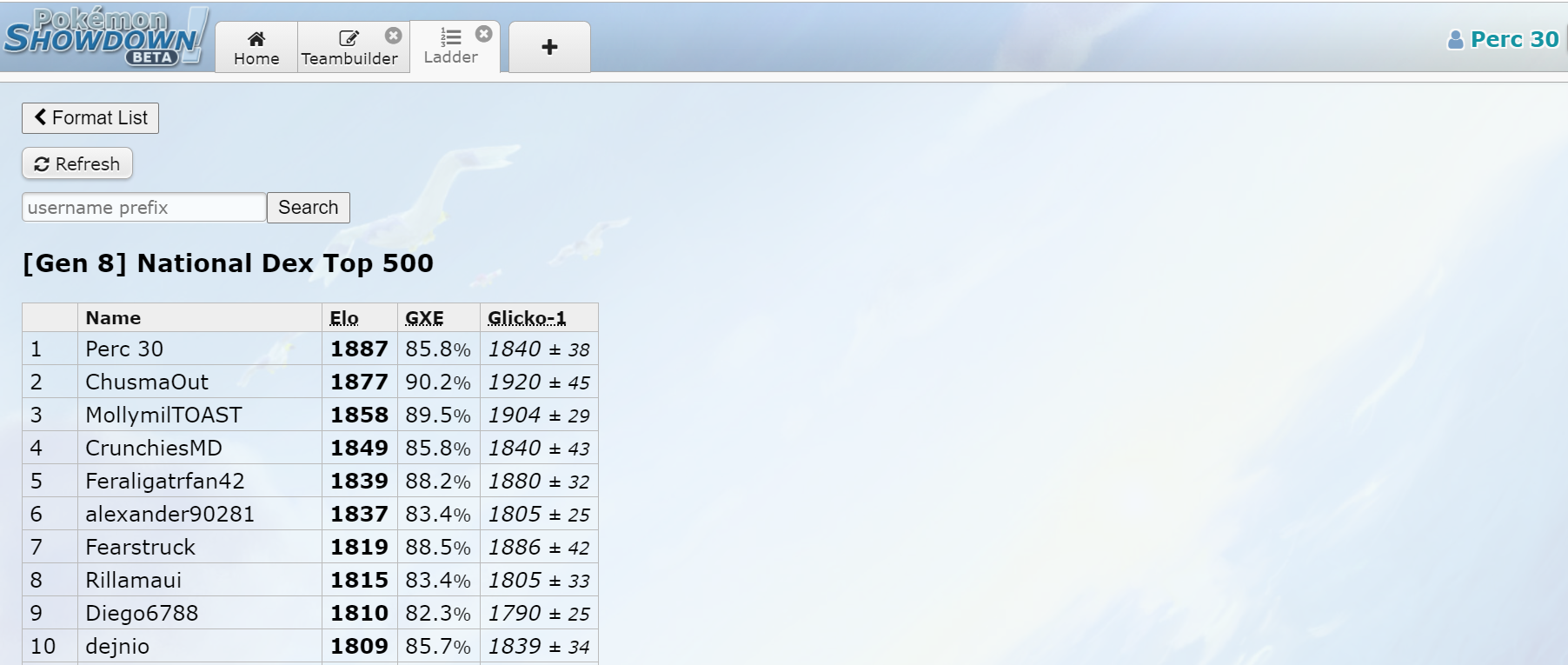Click the Glicko-1 value 1839 ± 34
Screen dimensions: 1568x665
point(539,647)
